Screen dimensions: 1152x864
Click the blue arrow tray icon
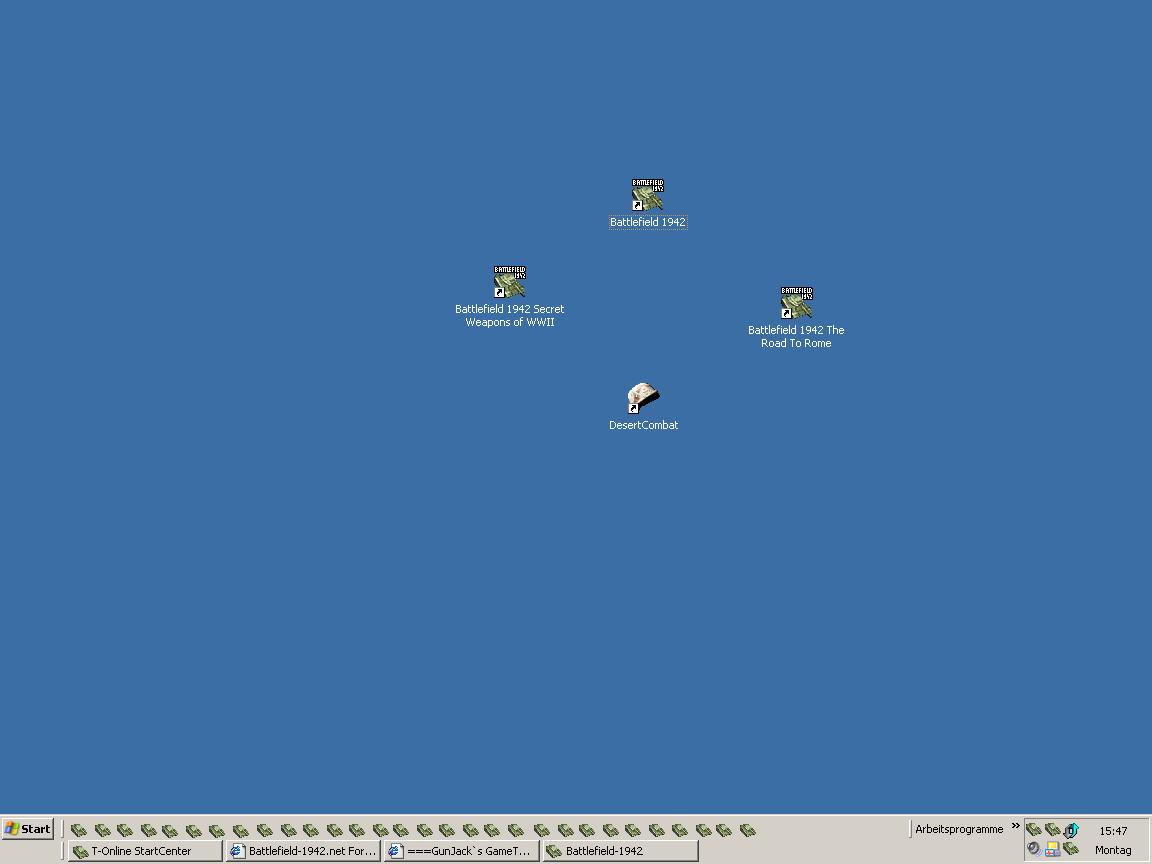click(x=1071, y=830)
